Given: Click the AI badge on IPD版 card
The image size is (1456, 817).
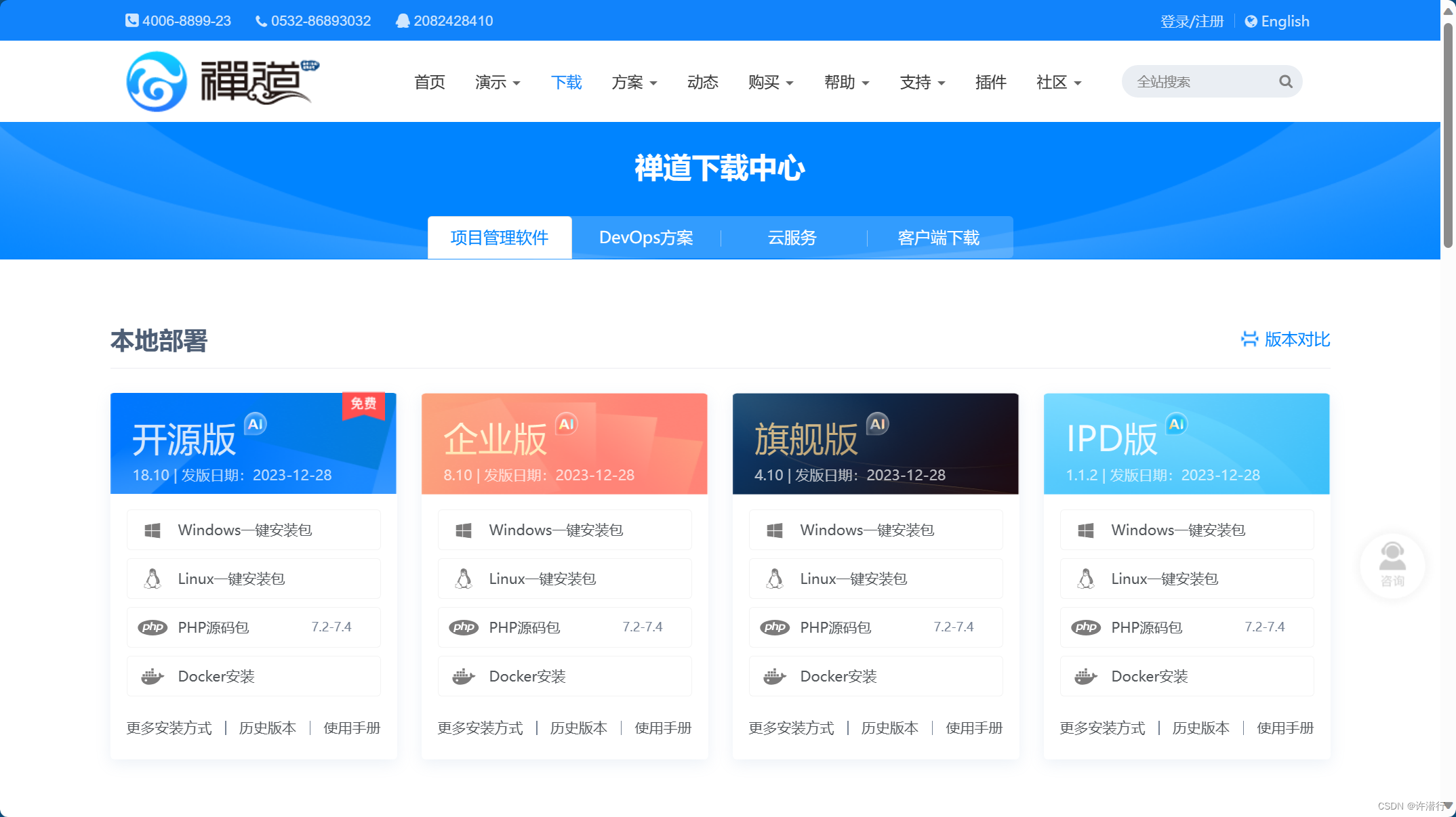Looking at the screenshot, I should (x=1176, y=424).
